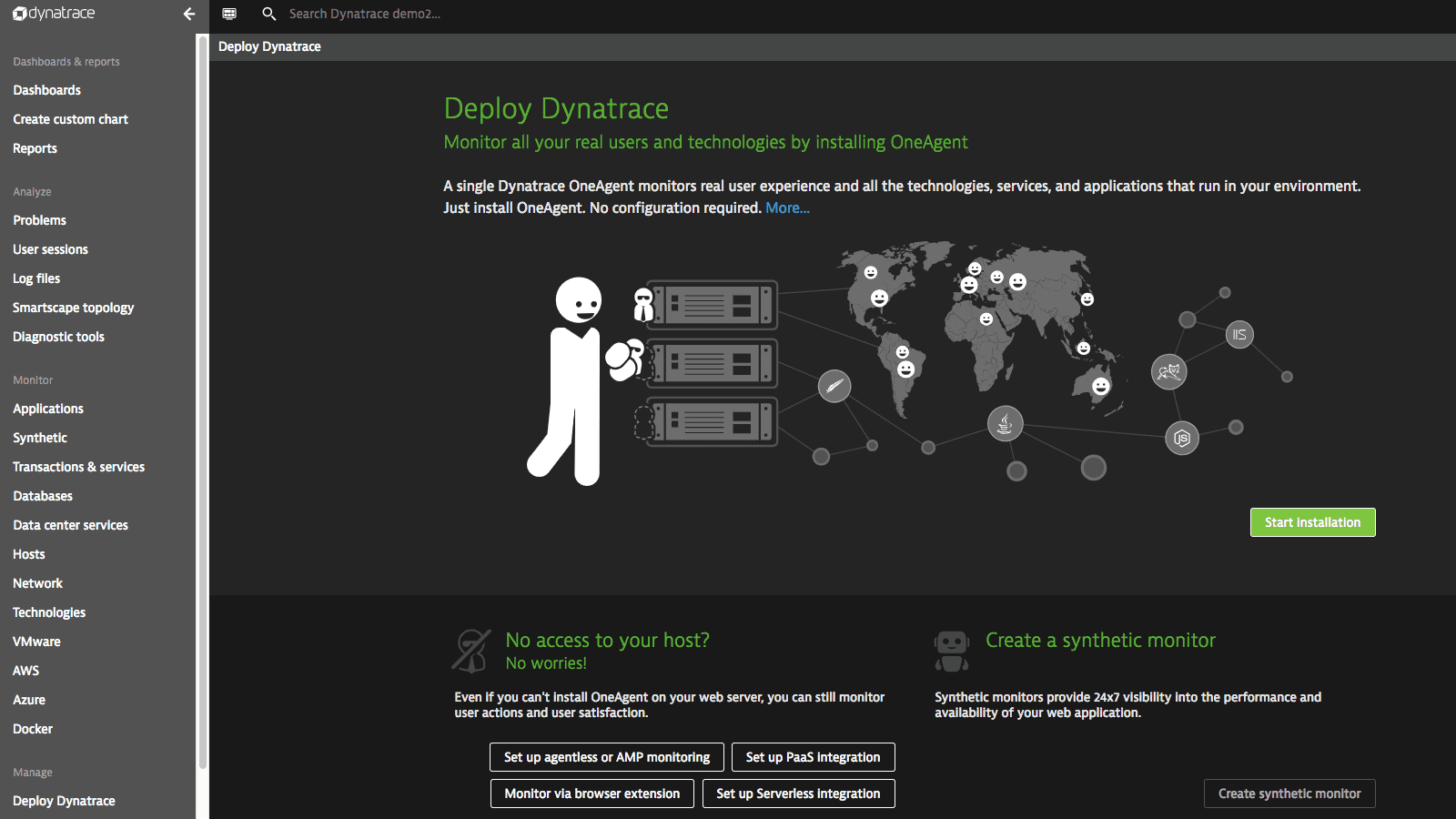This screenshot has height=819, width=1456.
Task: Click the Manage section label
Action: (33, 773)
